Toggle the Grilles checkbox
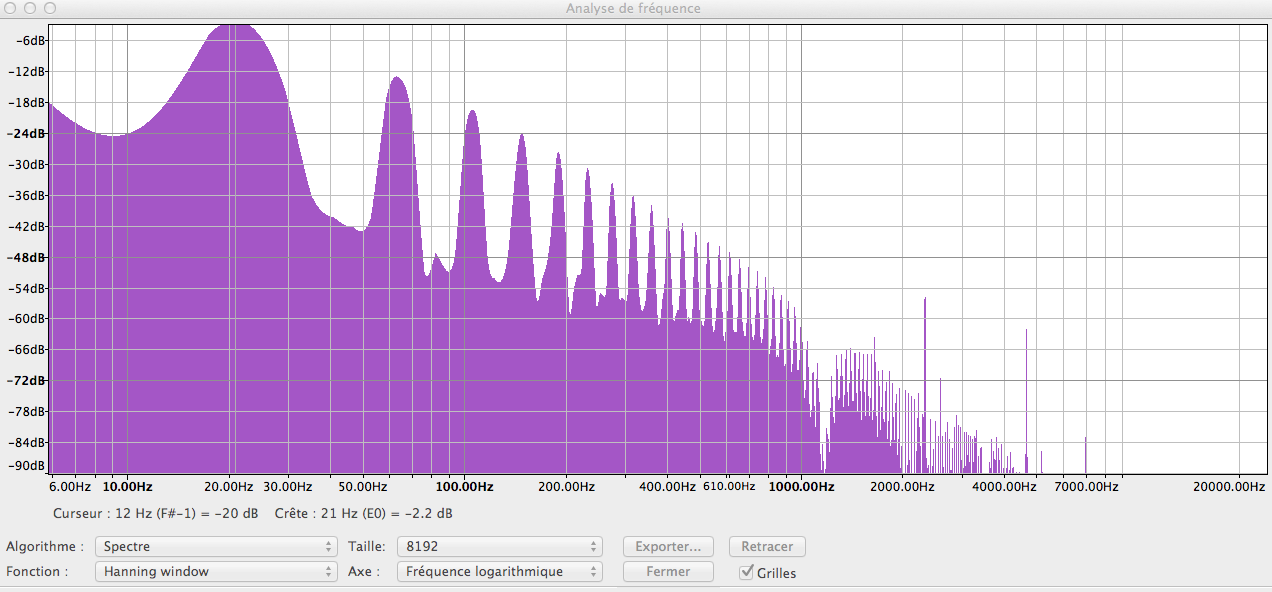This screenshot has height=592, width=1272. pos(746,572)
